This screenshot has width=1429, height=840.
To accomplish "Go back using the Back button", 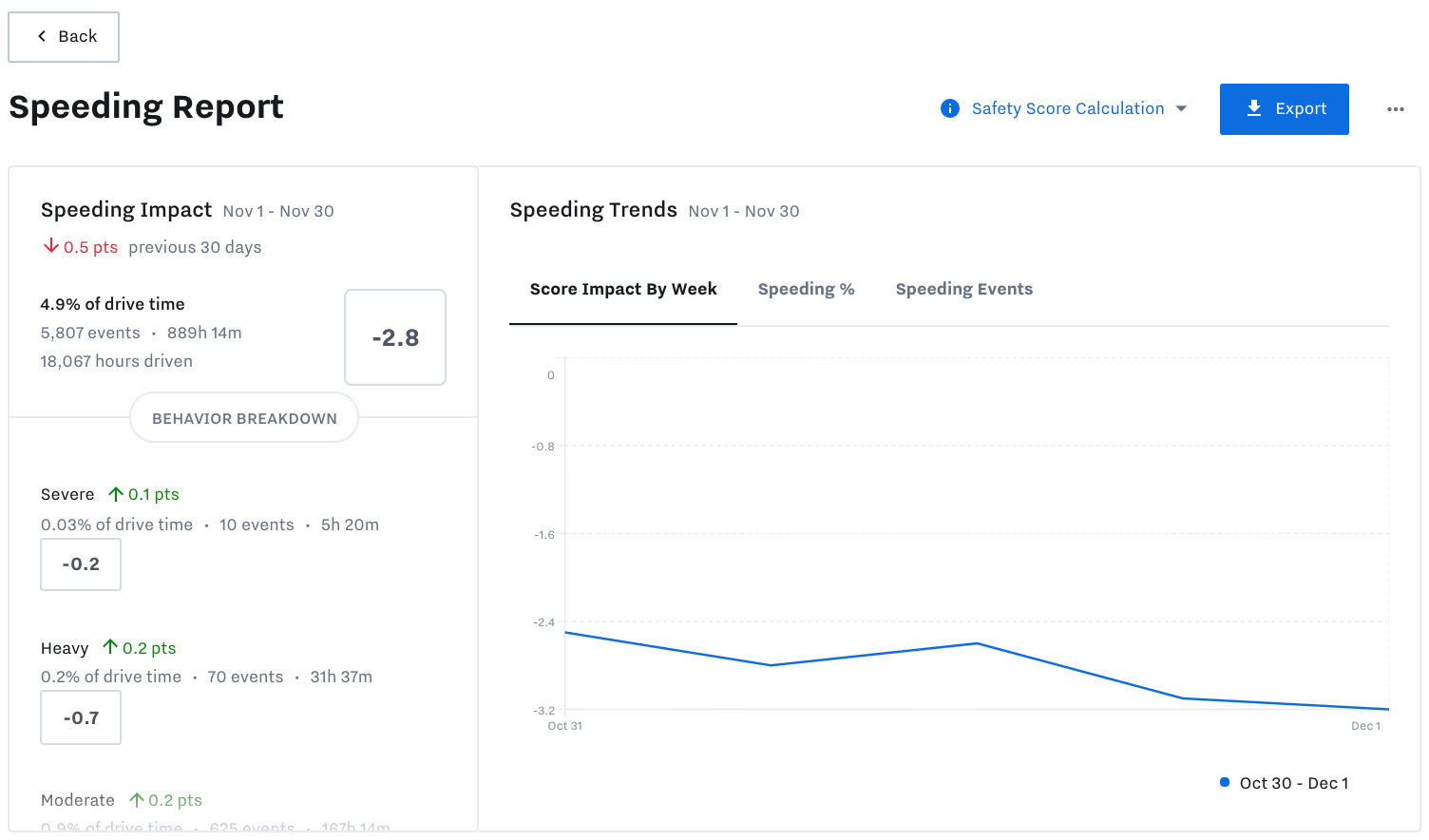I will pos(64,37).
